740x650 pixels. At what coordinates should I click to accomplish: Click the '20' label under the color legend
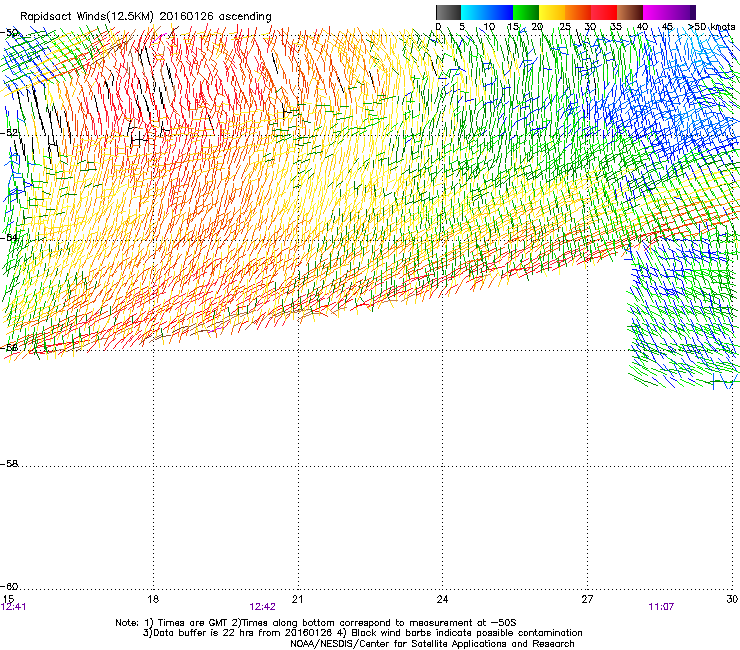pos(537,27)
